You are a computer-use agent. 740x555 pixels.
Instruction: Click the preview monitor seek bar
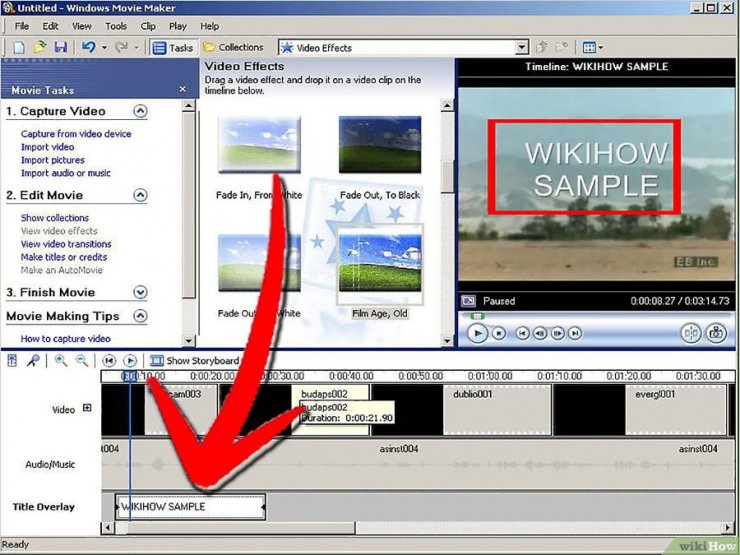pyautogui.click(x=596, y=316)
